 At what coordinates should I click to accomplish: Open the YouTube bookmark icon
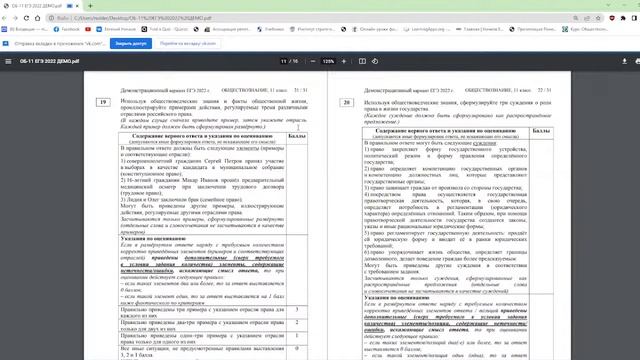(x=88, y=29)
